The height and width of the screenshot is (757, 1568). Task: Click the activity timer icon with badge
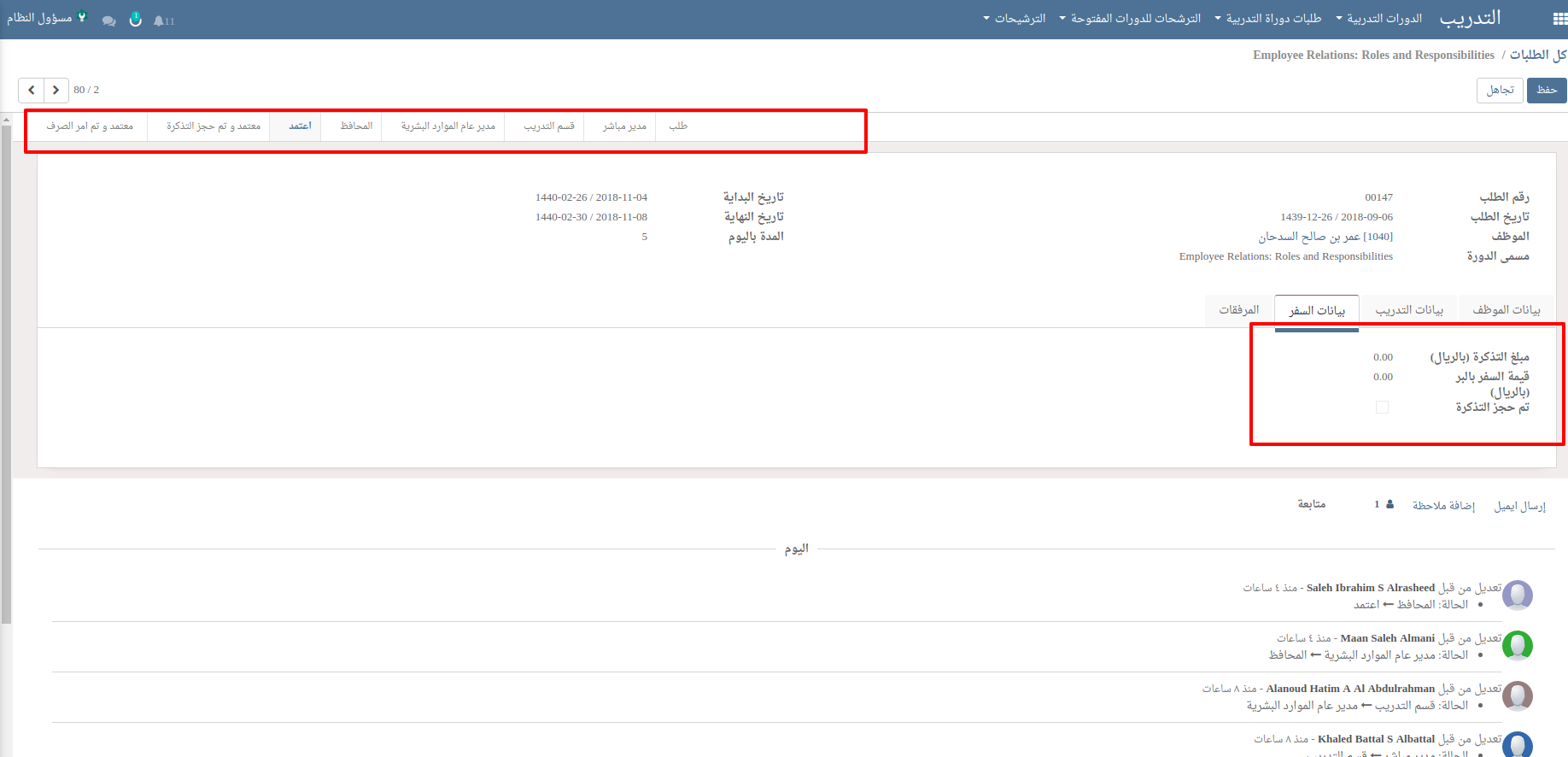point(135,19)
